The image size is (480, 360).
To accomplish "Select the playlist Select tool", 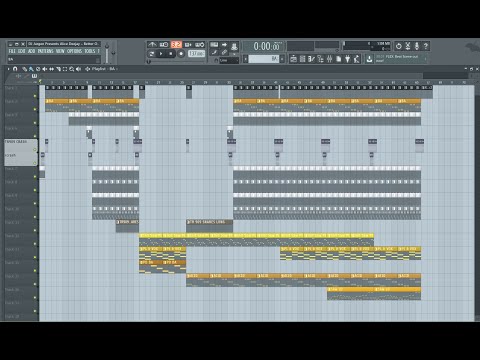I will coord(65,69).
